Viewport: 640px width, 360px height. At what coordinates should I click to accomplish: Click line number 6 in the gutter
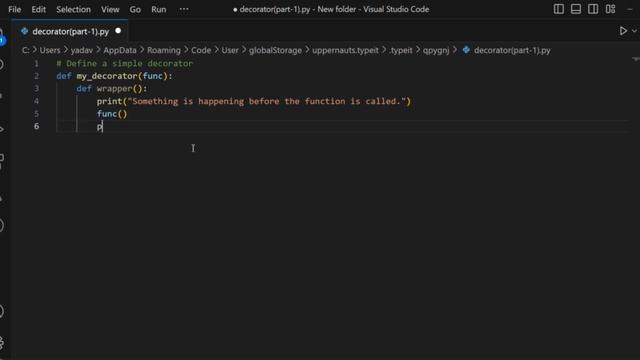(36, 126)
